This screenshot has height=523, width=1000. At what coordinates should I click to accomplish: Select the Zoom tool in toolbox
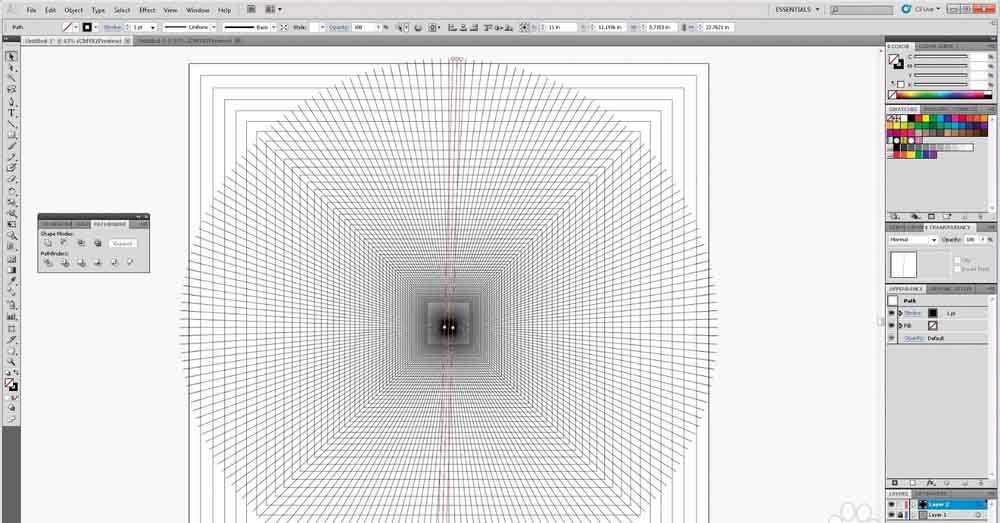pos(11,362)
